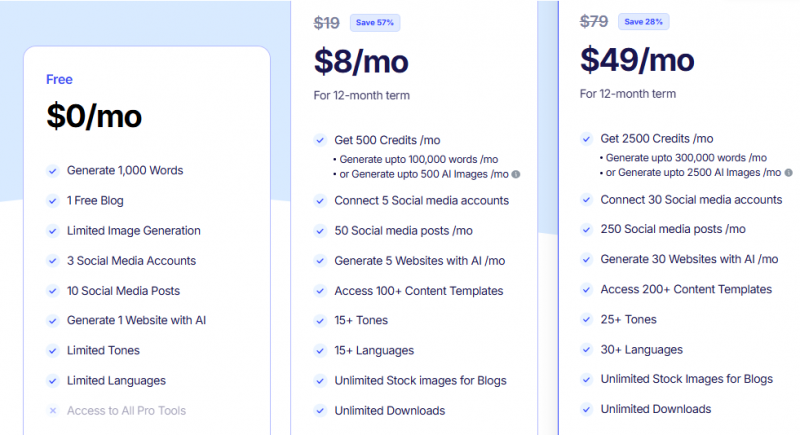Click the X icon beside Access to All Pro Tools

[x=53, y=411]
